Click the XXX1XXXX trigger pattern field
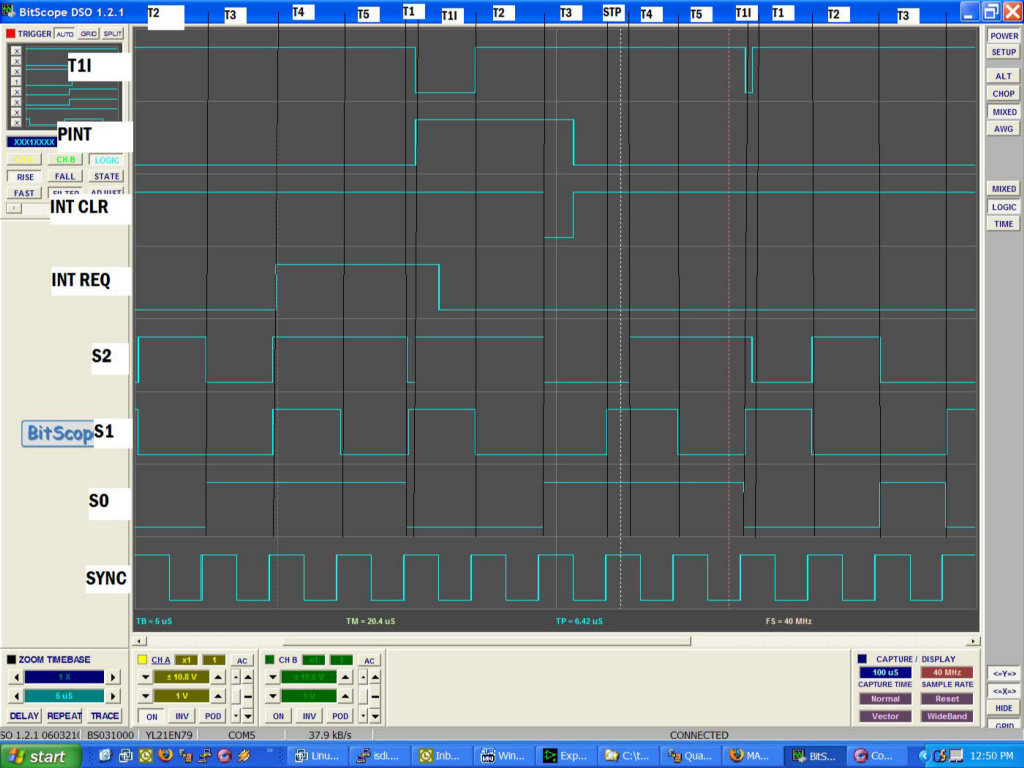This screenshot has height=768, width=1024. 31,142
